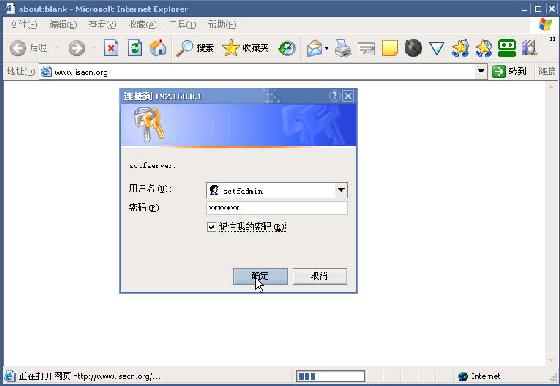Viewport: 560px width, 386px height.
Task: Open the address bar history dropdown
Action: tap(481, 71)
